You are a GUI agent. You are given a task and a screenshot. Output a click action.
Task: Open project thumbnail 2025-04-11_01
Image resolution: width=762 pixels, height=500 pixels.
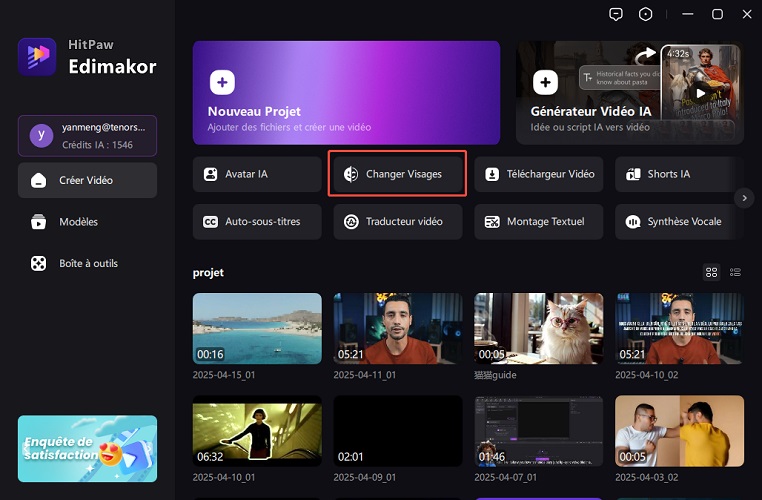click(398, 328)
